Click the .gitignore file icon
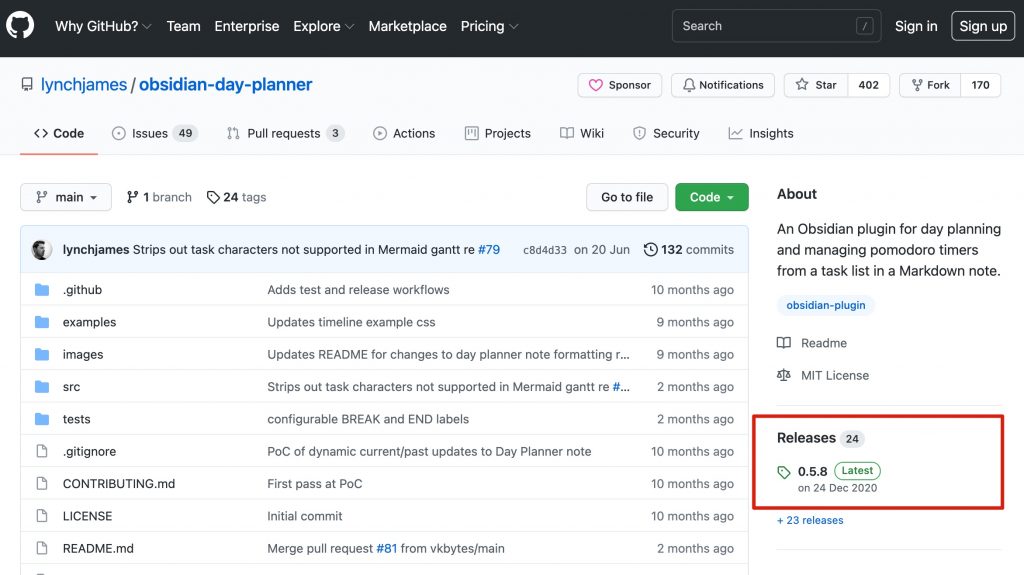The width and height of the screenshot is (1024, 575). (x=42, y=452)
